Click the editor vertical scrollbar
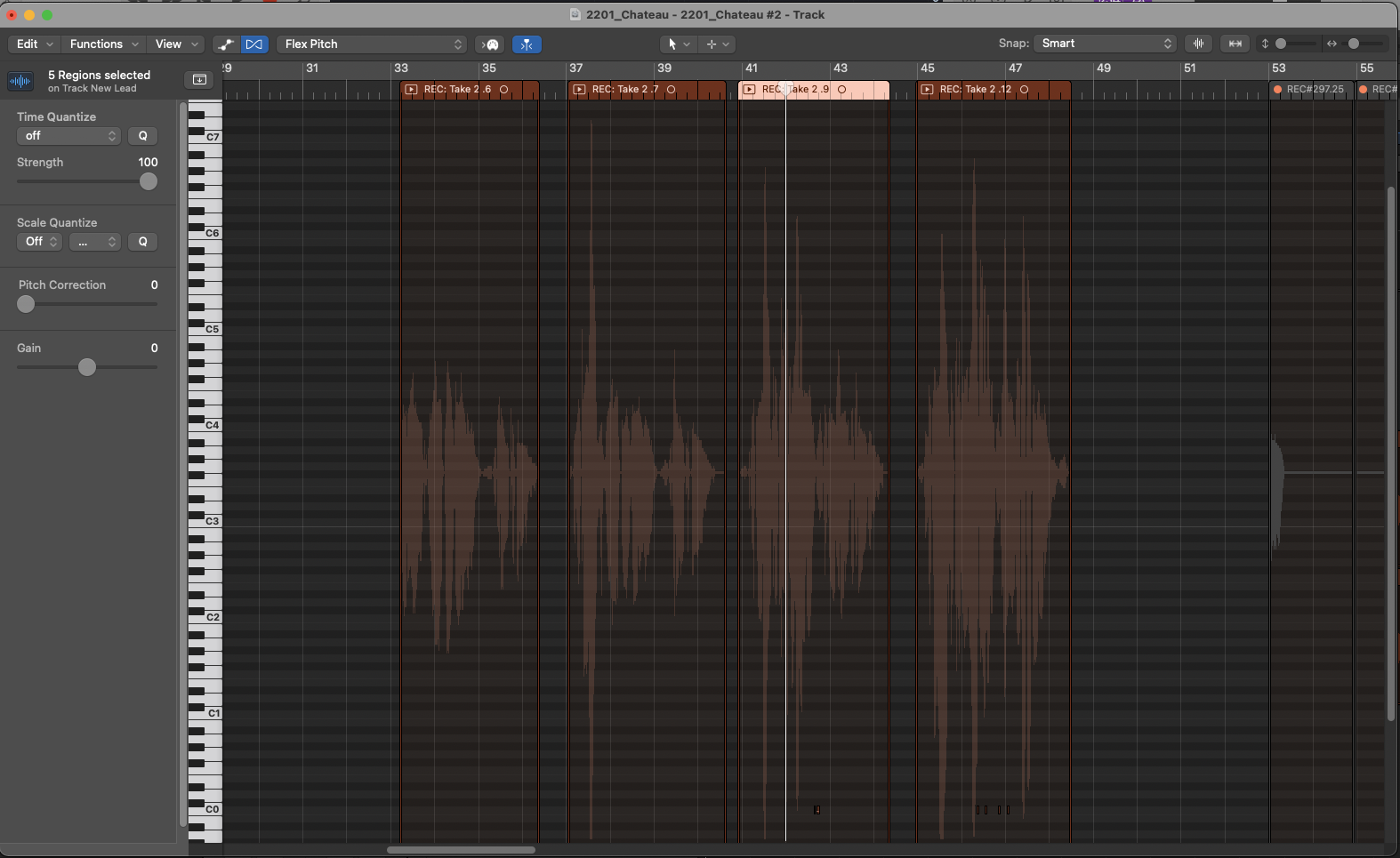 pyautogui.click(x=1391, y=453)
